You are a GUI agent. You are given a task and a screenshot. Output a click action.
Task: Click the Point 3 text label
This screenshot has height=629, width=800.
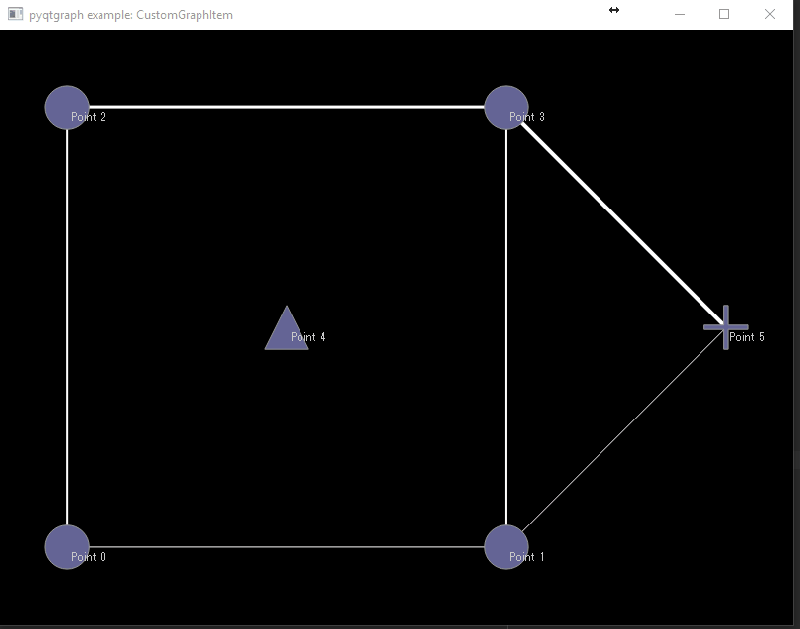coord(526,116)
